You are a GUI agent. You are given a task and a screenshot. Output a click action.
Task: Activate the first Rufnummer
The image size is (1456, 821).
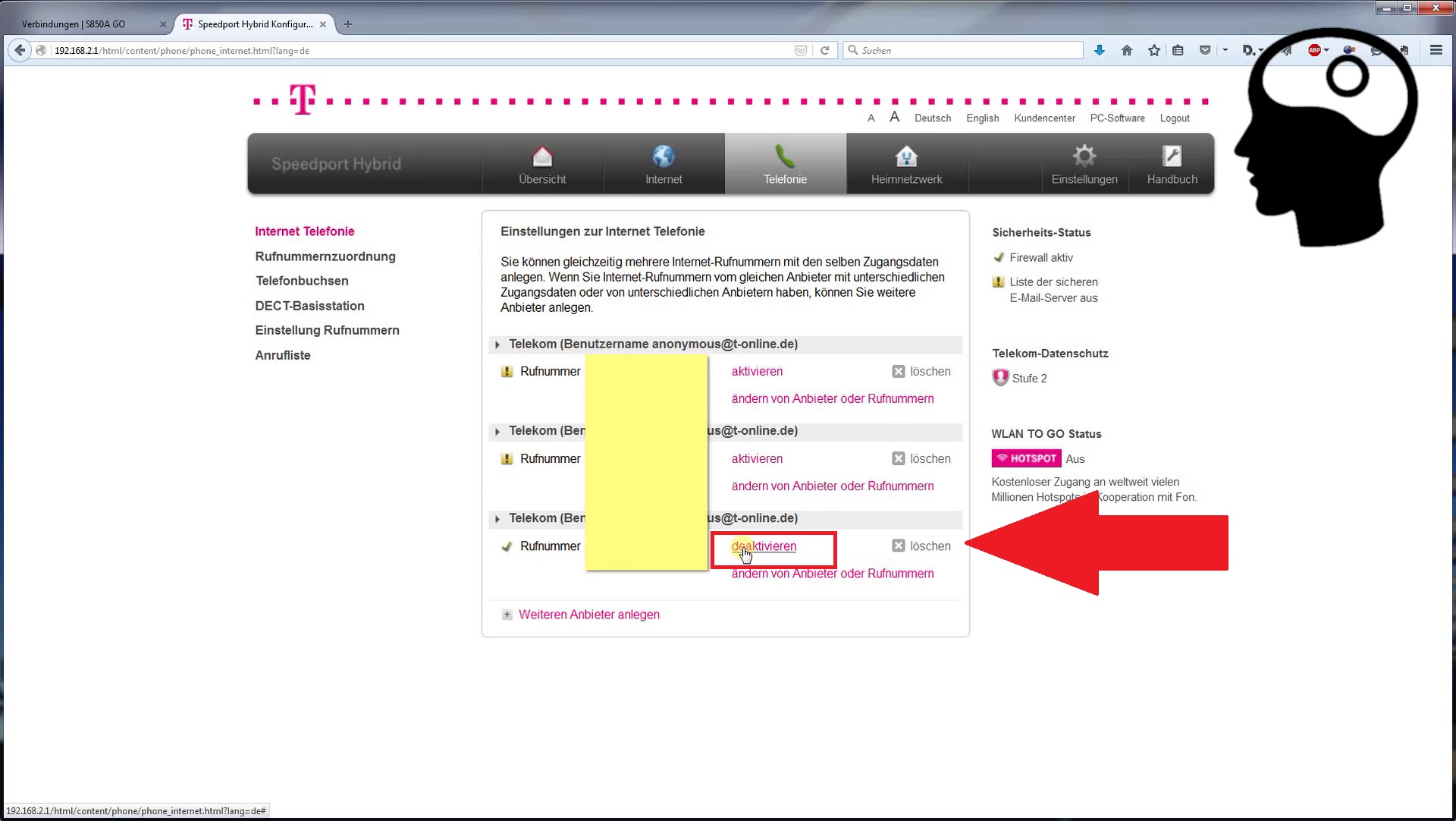757,371
